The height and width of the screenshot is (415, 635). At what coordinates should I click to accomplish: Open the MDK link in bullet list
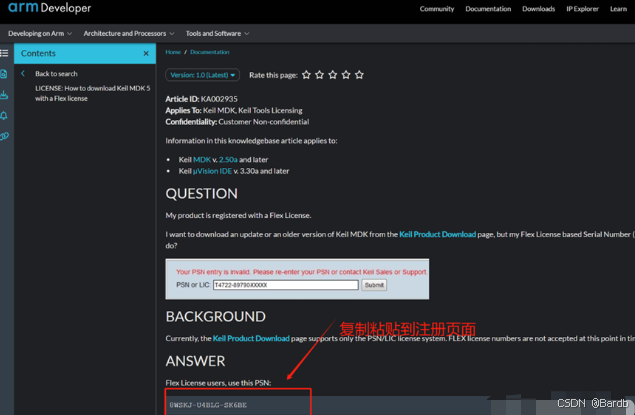[202, 160]
